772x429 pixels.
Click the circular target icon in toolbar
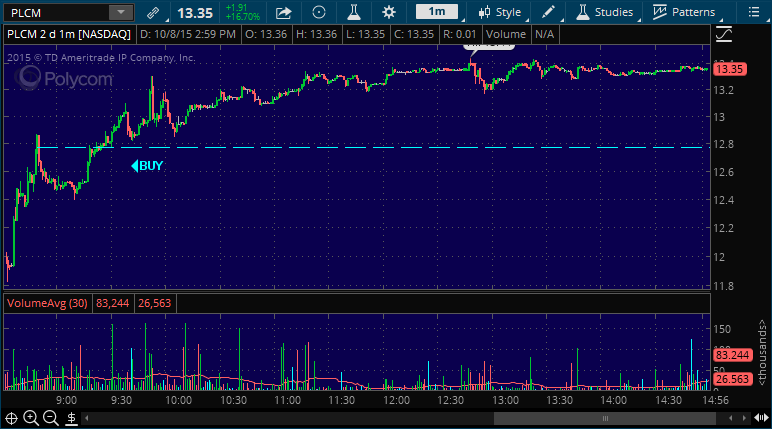[x=319, y=13]
